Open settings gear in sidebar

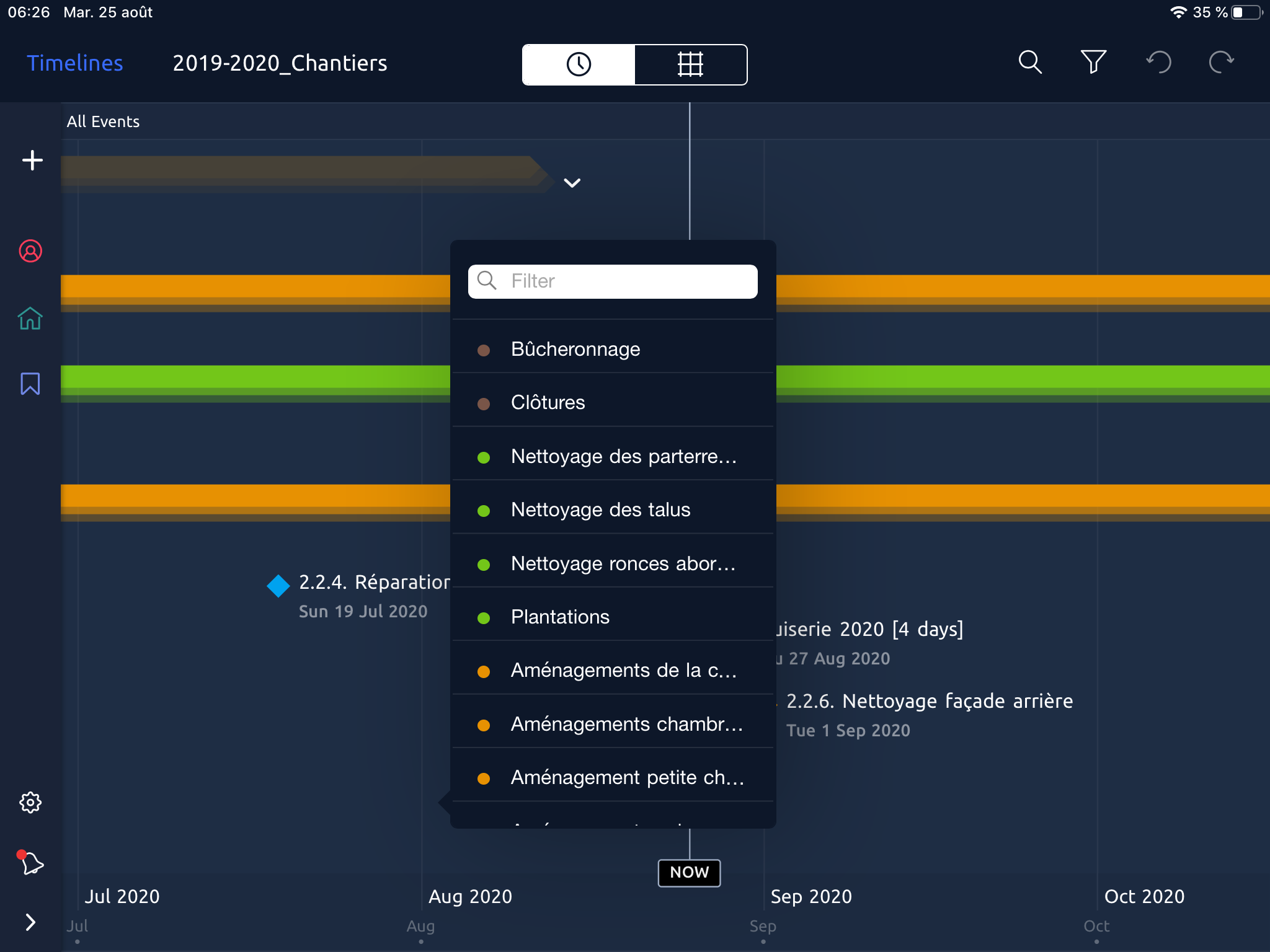tap(30, 802)
